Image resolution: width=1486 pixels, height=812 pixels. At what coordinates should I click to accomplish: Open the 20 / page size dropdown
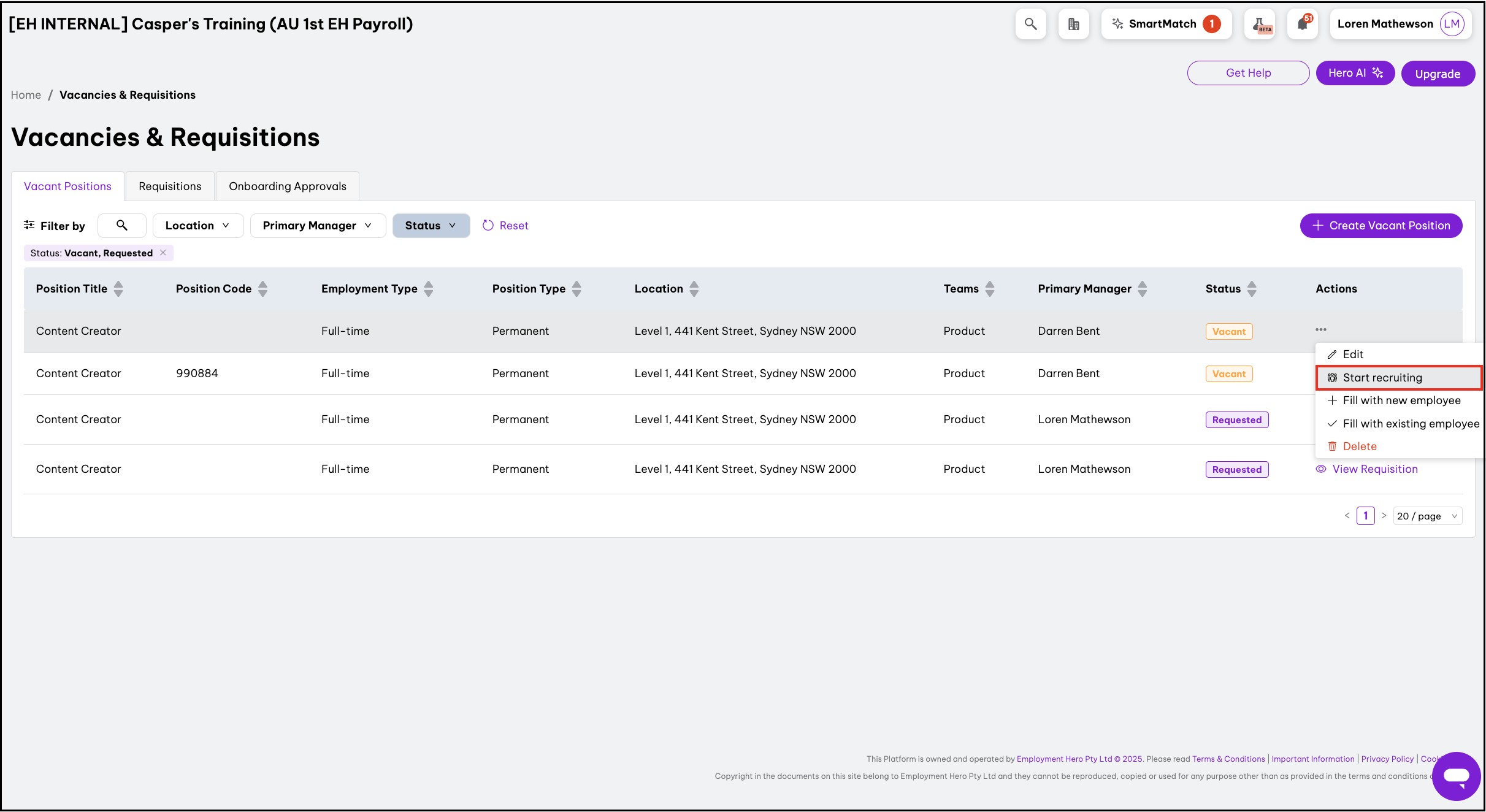(x=1427, y=516)
